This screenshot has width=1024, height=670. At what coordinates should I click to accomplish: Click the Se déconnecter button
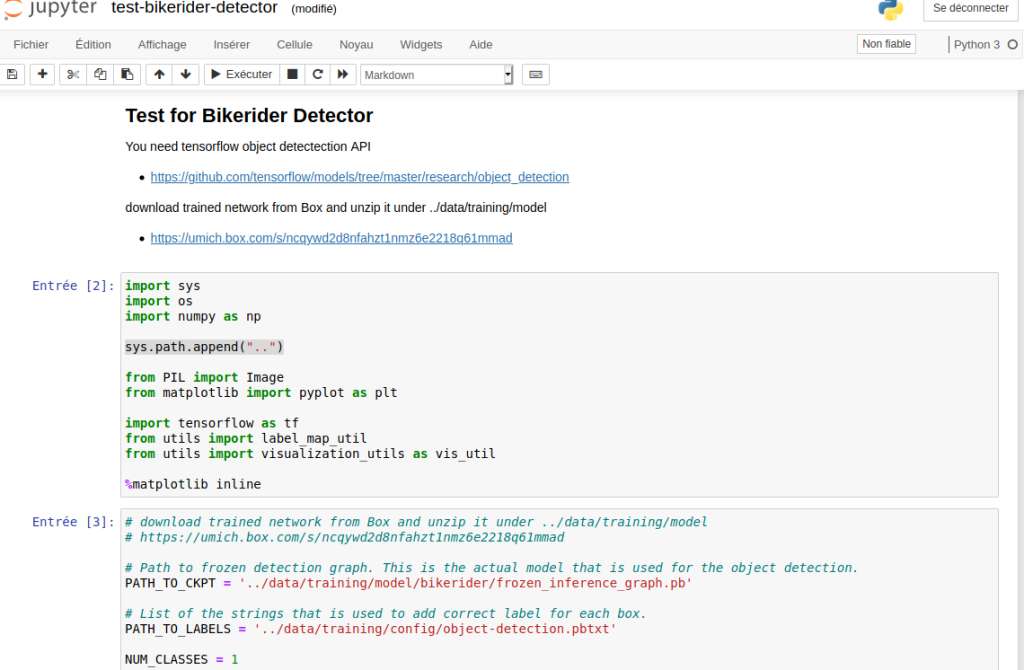[970, 8]
